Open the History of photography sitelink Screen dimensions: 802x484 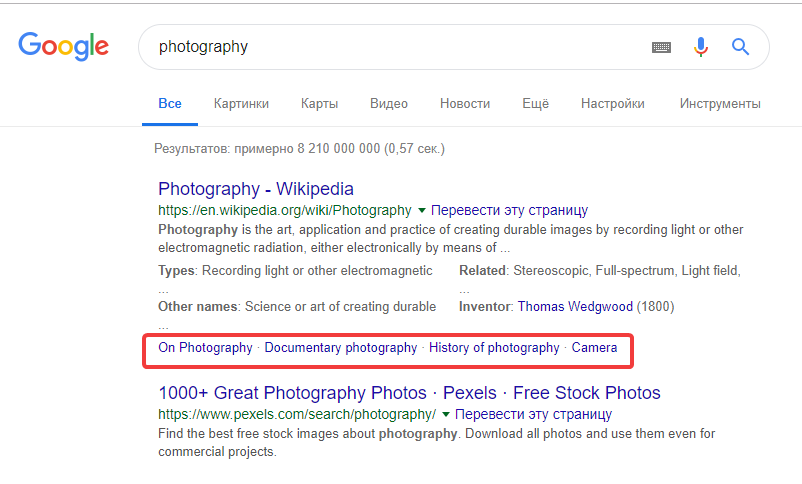point(494,347)
